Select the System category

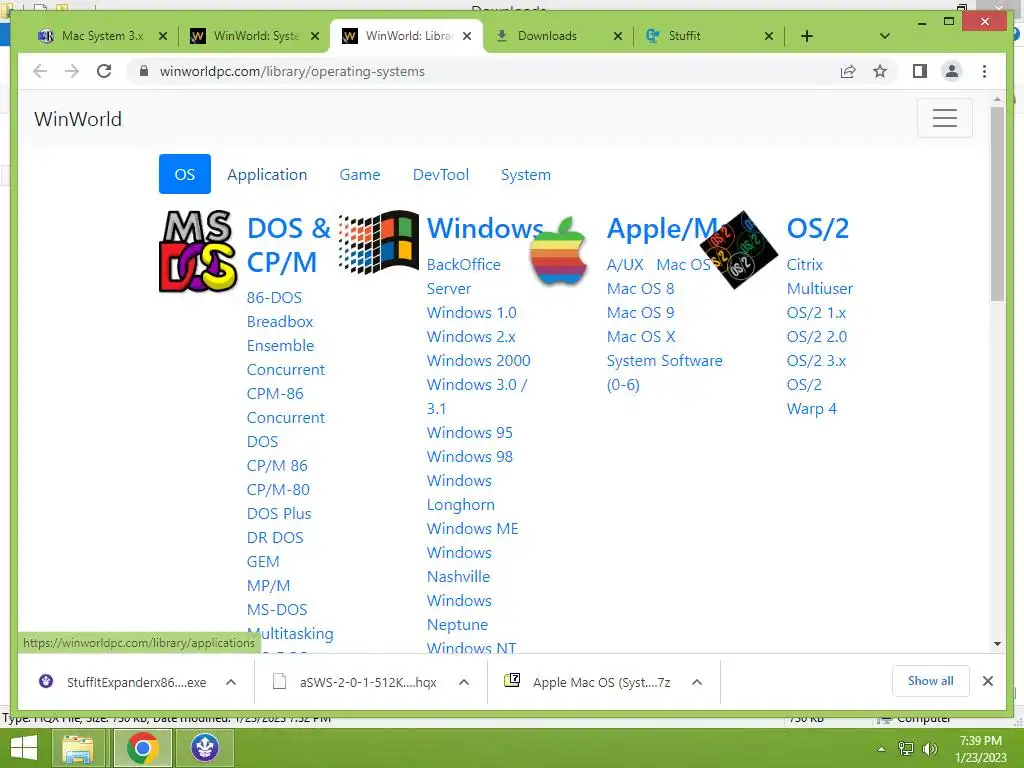coord(526,174)
